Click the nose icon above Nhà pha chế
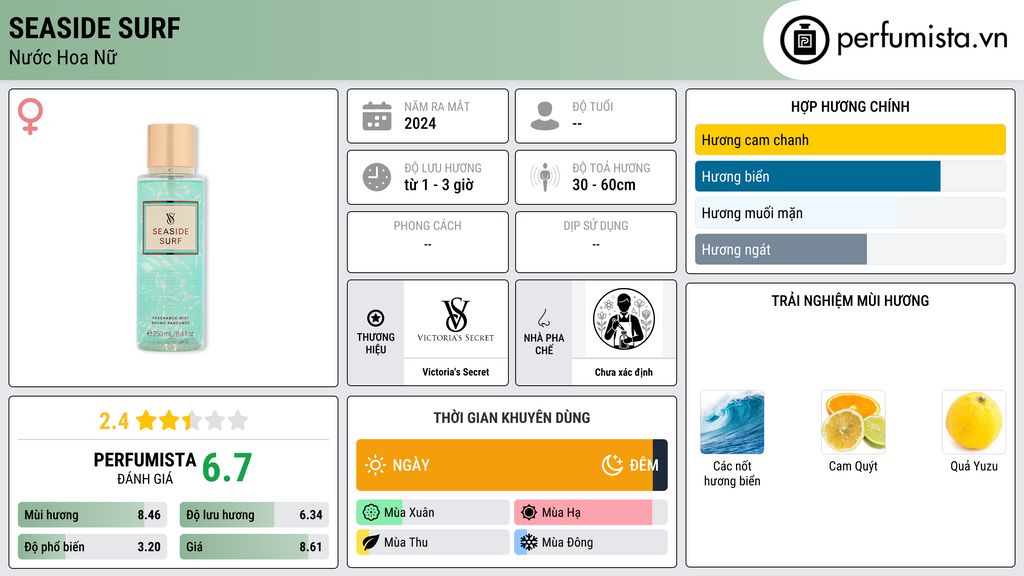 543,318
